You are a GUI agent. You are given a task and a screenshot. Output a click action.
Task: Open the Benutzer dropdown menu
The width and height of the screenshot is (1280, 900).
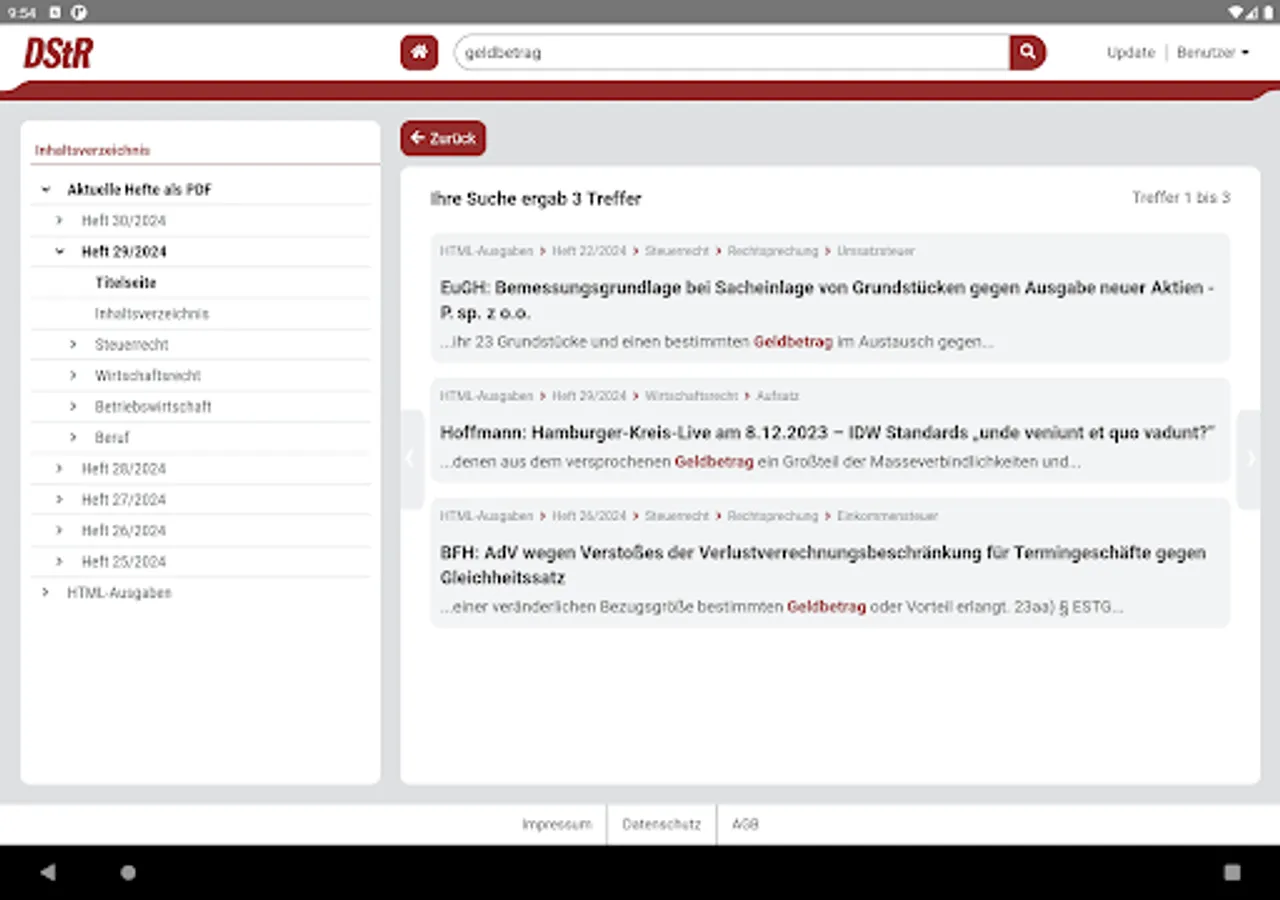click(x=1211, y=52)
